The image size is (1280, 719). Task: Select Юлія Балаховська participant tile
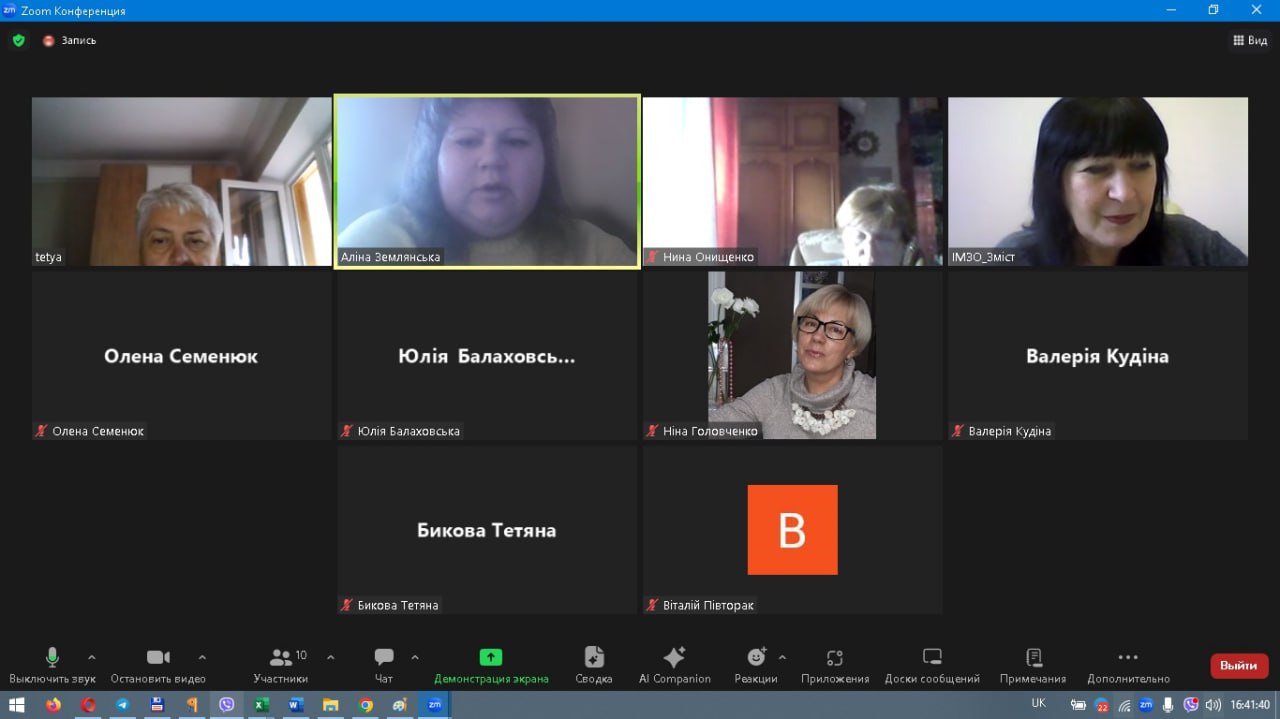[487, 355]
